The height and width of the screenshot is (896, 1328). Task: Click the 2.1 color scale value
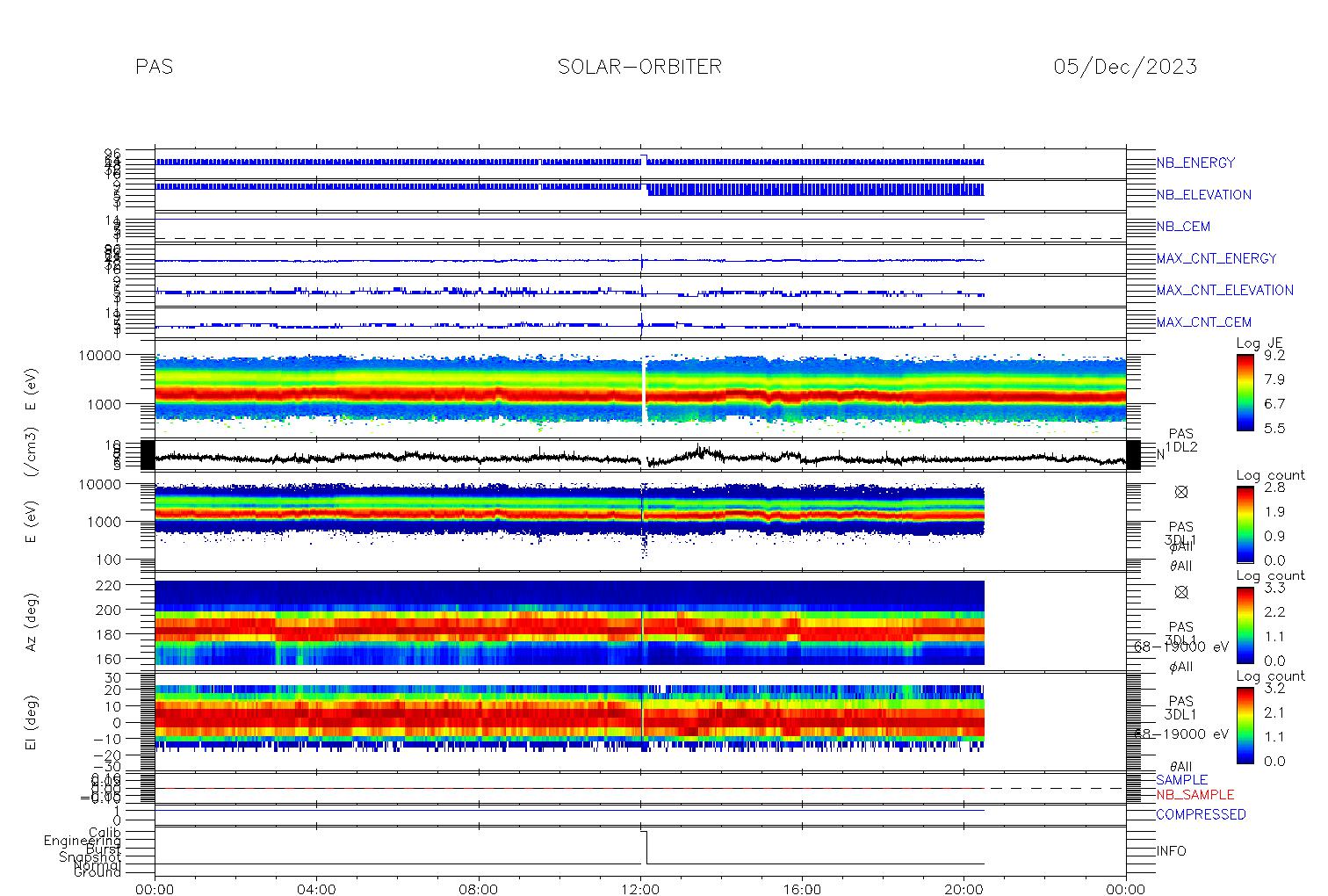click(1274, 712)
